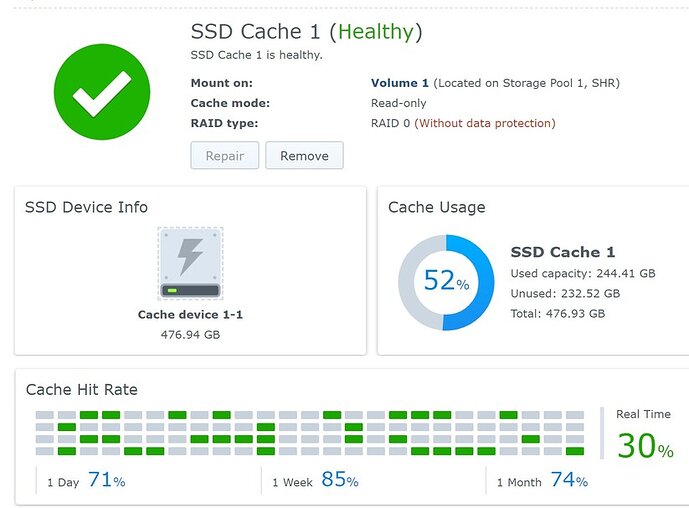Click the 52% cache usage donut chart
689x508 pixels.
[446, 283]
